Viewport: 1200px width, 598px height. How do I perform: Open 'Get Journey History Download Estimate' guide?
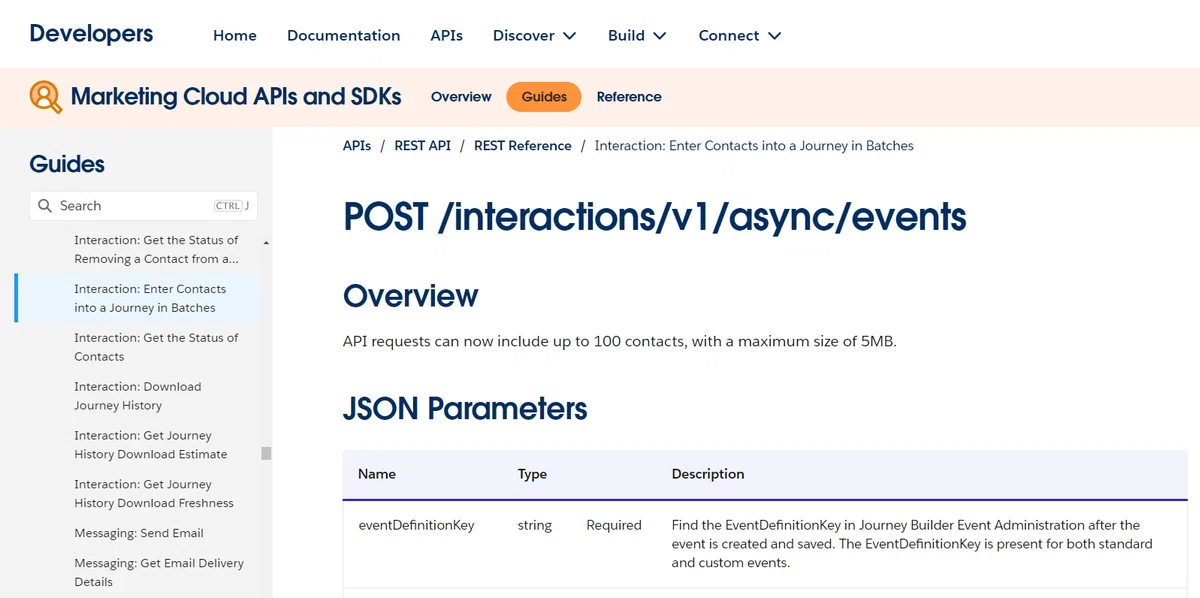click(151, 445)
